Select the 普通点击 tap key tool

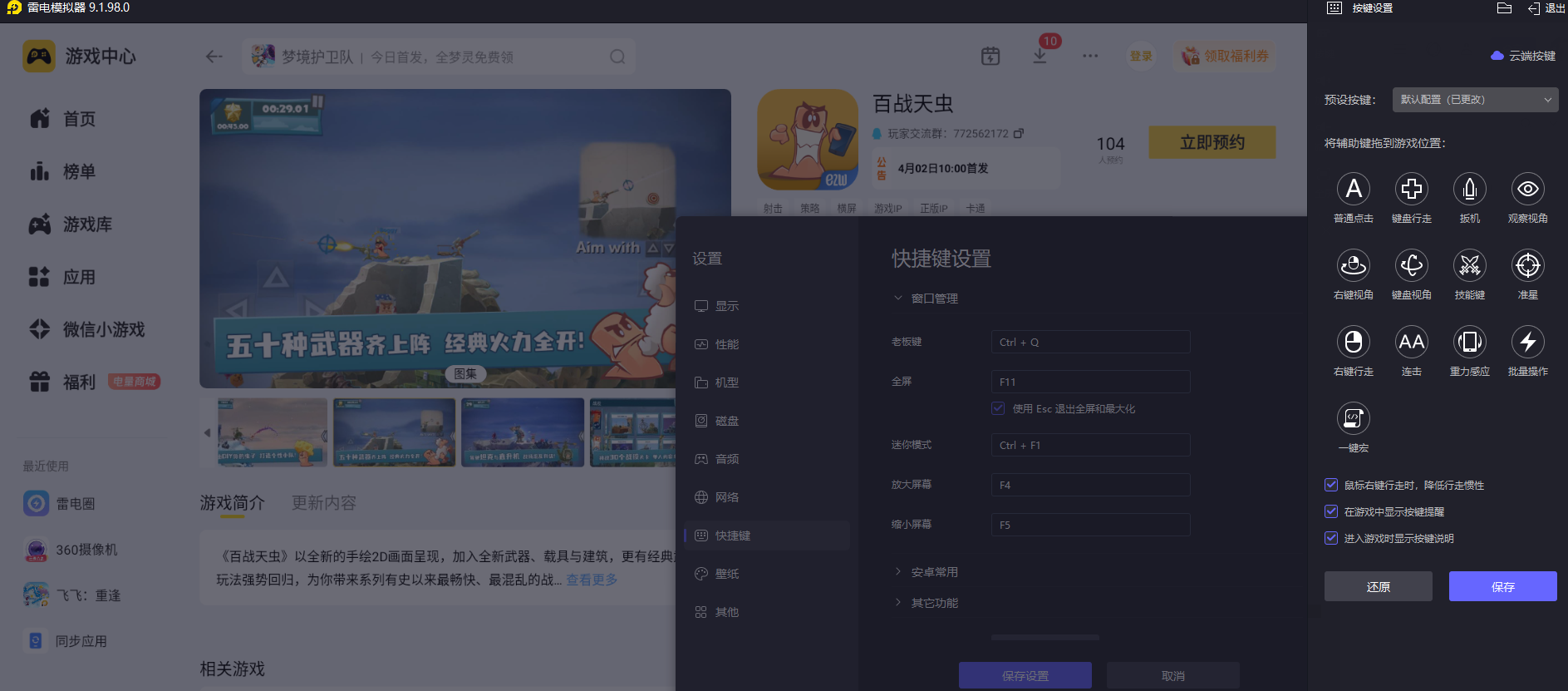click(x=1353, y=189)
